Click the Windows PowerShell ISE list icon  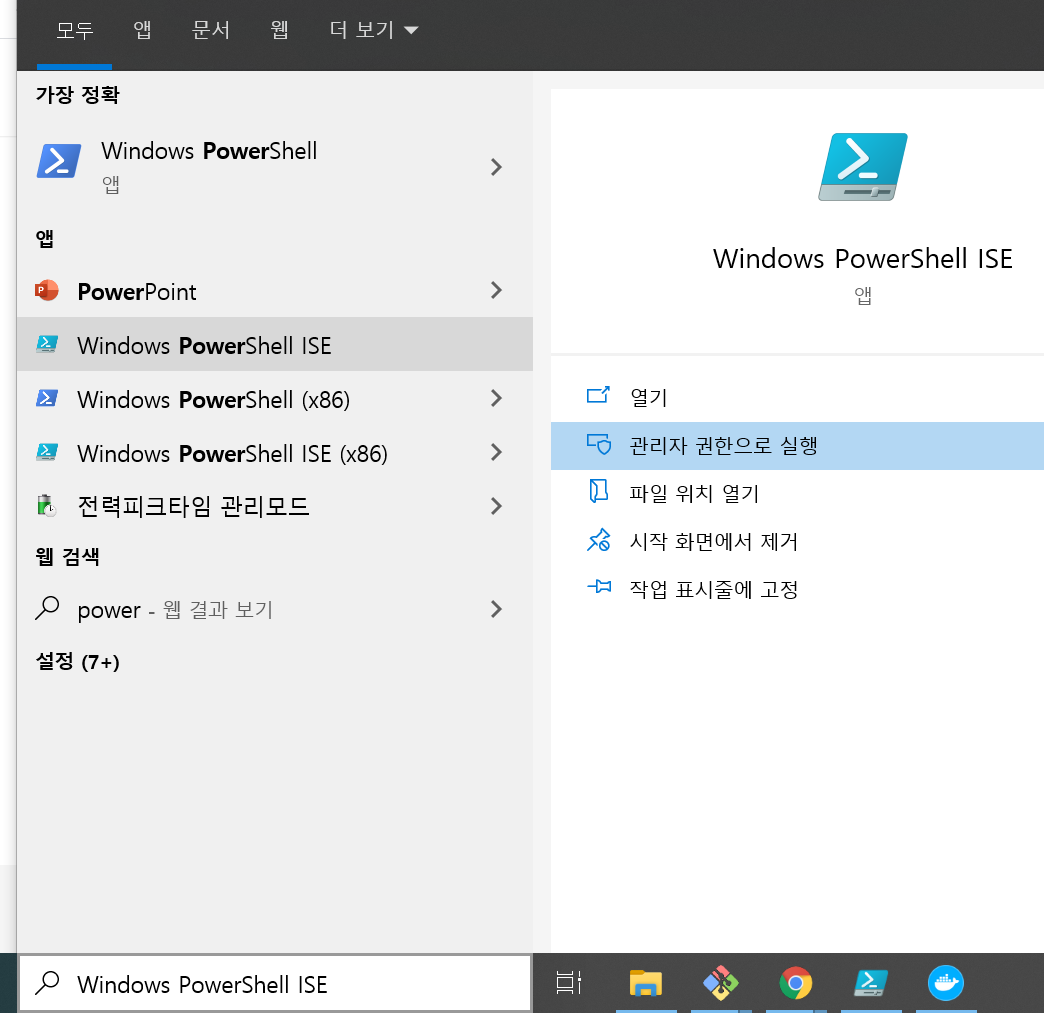point(47,344)
